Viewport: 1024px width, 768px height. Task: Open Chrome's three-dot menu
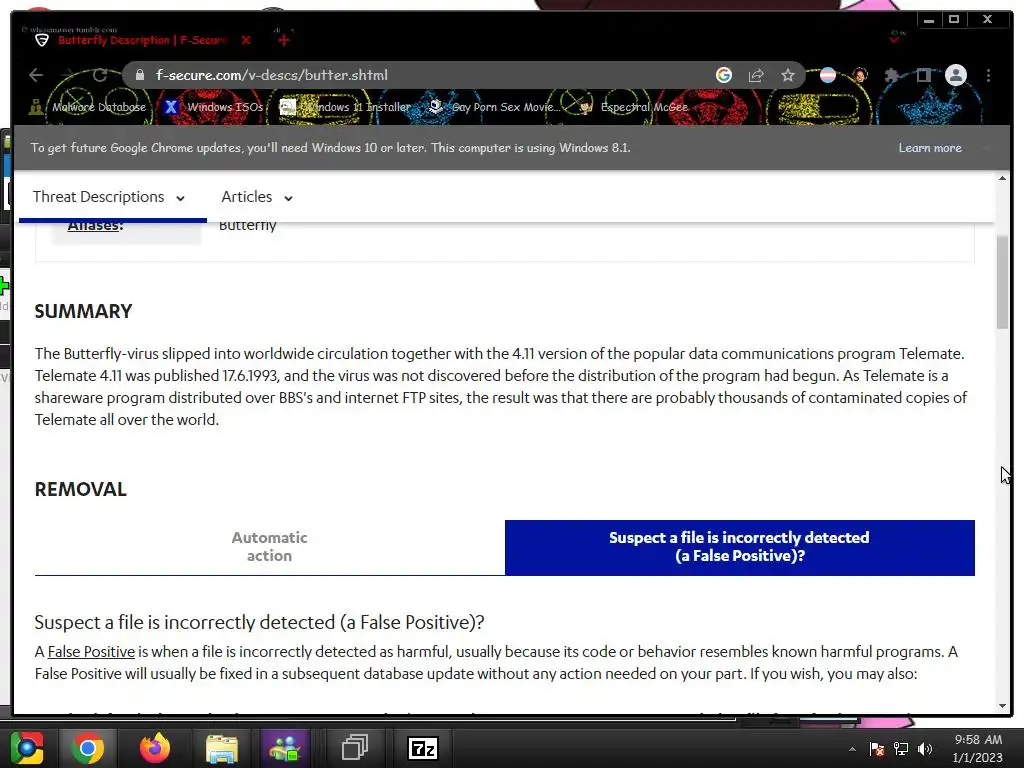click(x=989, y=75)
